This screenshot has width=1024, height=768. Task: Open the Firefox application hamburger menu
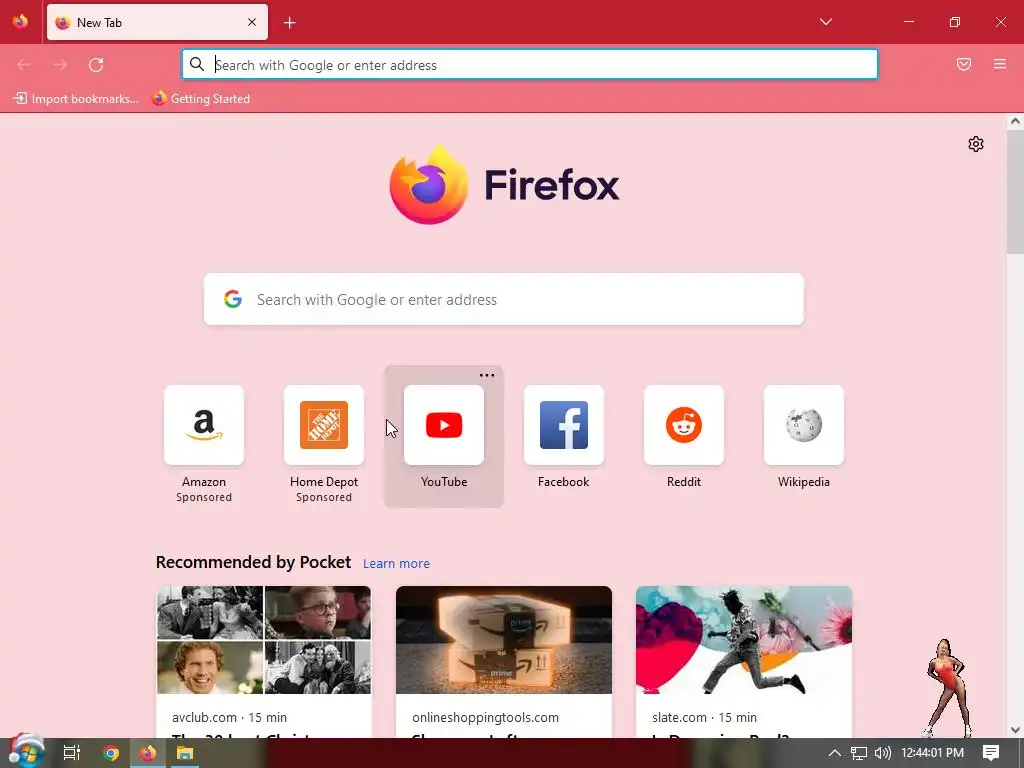tap(1000, 64)
